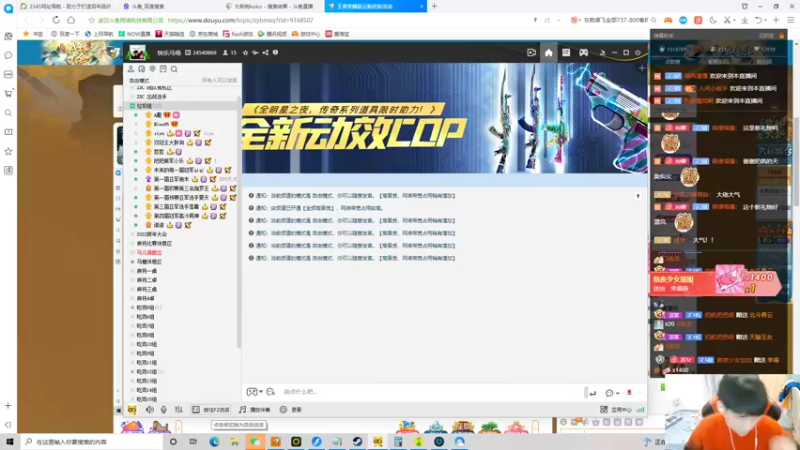Image resolution: width=800 pixels, height=450 pixels.
Task: Open the Edge browser icon in the taskbar
Action: point(214,441)
